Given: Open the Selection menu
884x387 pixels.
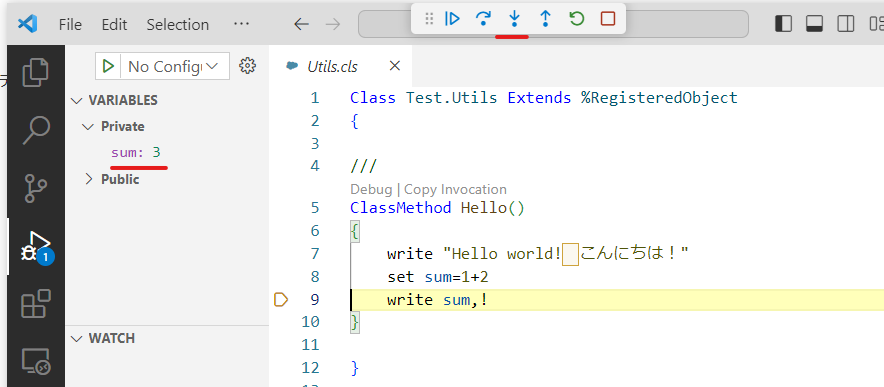Looking at the screenshot, I should [x=178, y=25].
